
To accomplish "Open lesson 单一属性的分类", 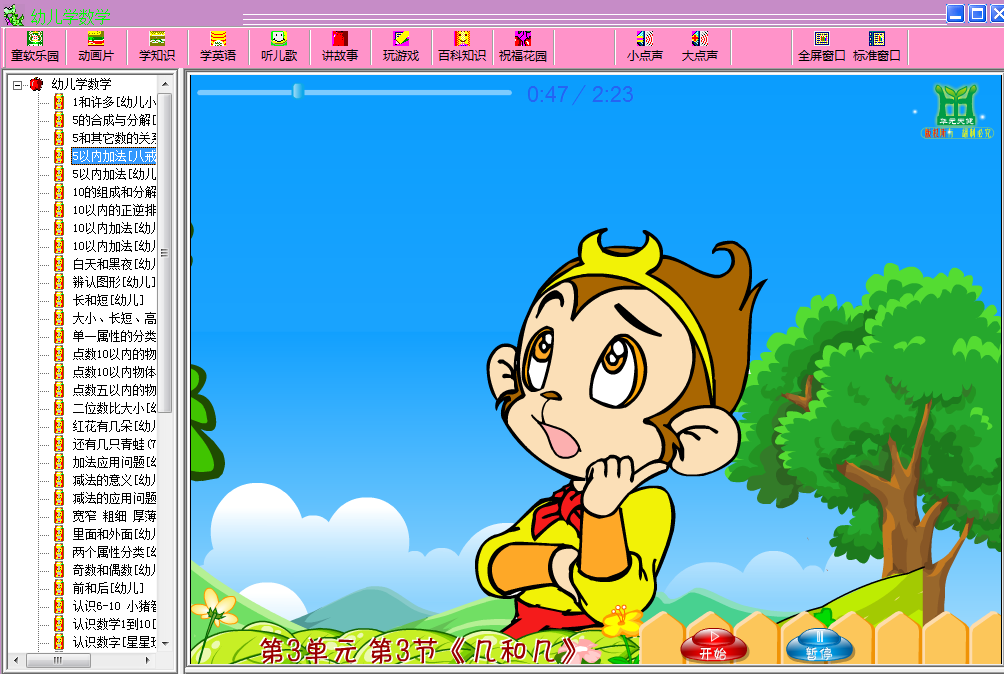I will coord(113,336).
